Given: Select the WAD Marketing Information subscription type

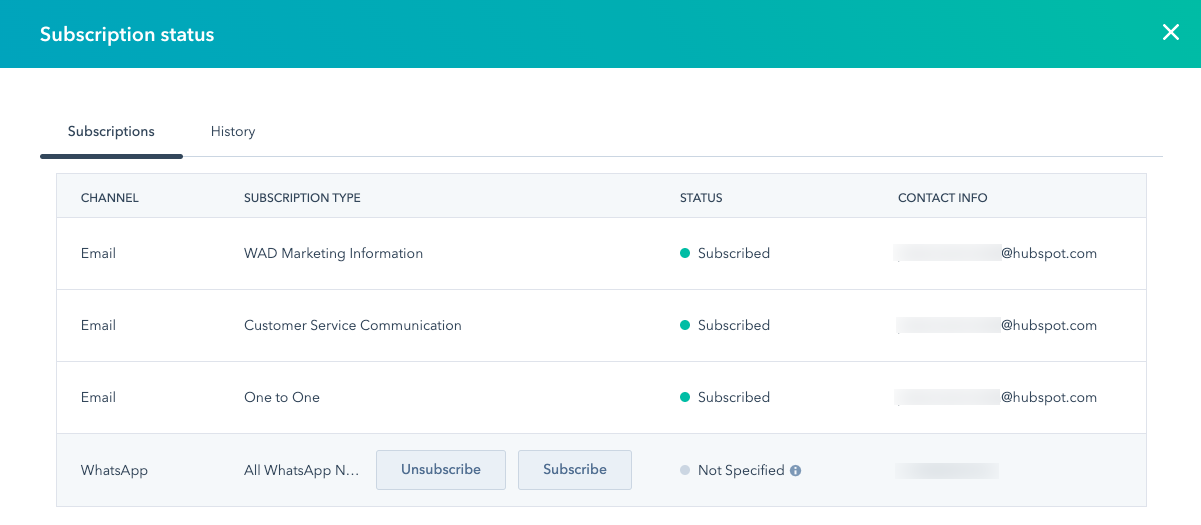Looking at the screenshot, I should tap(333, 254).
